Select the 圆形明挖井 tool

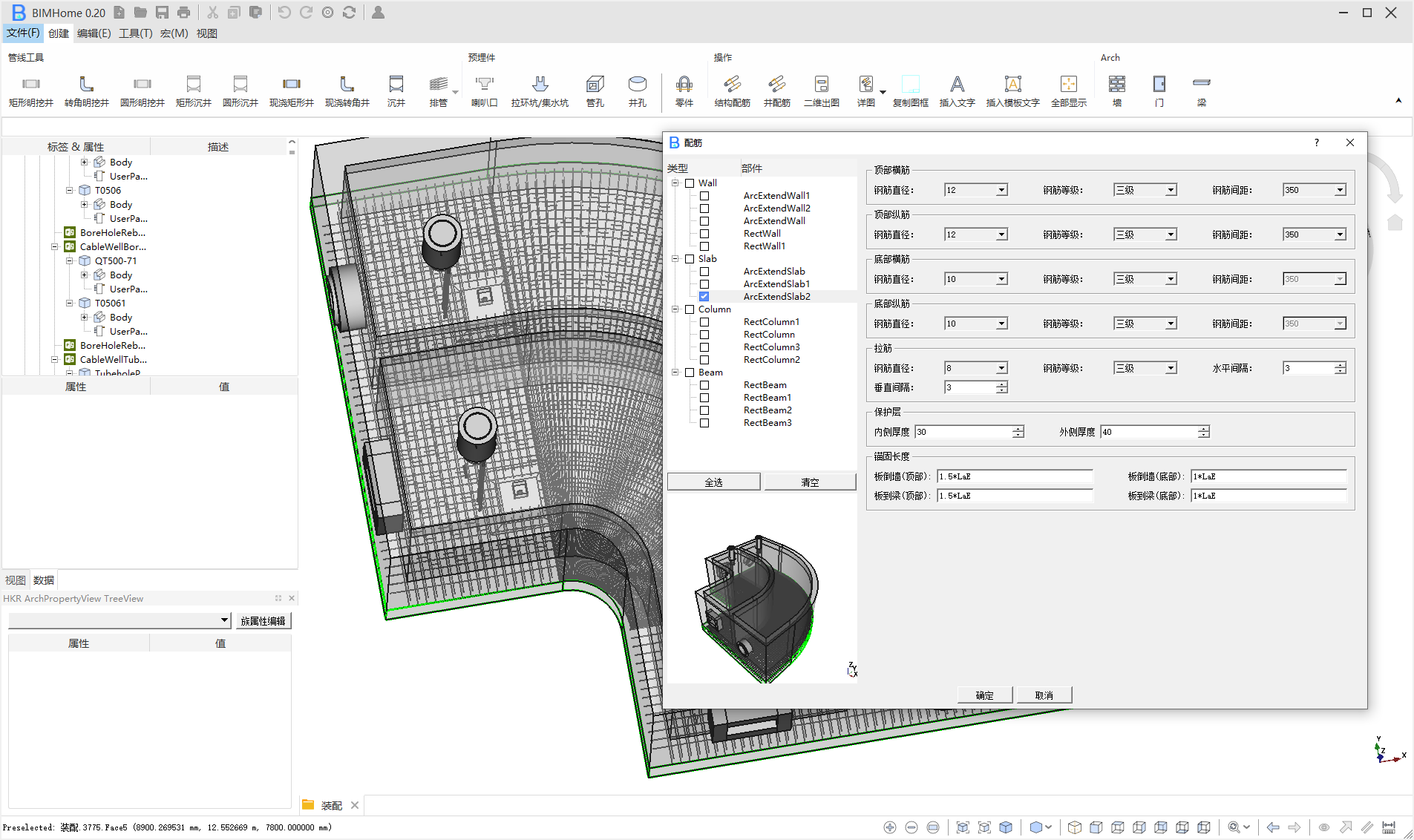143,91
